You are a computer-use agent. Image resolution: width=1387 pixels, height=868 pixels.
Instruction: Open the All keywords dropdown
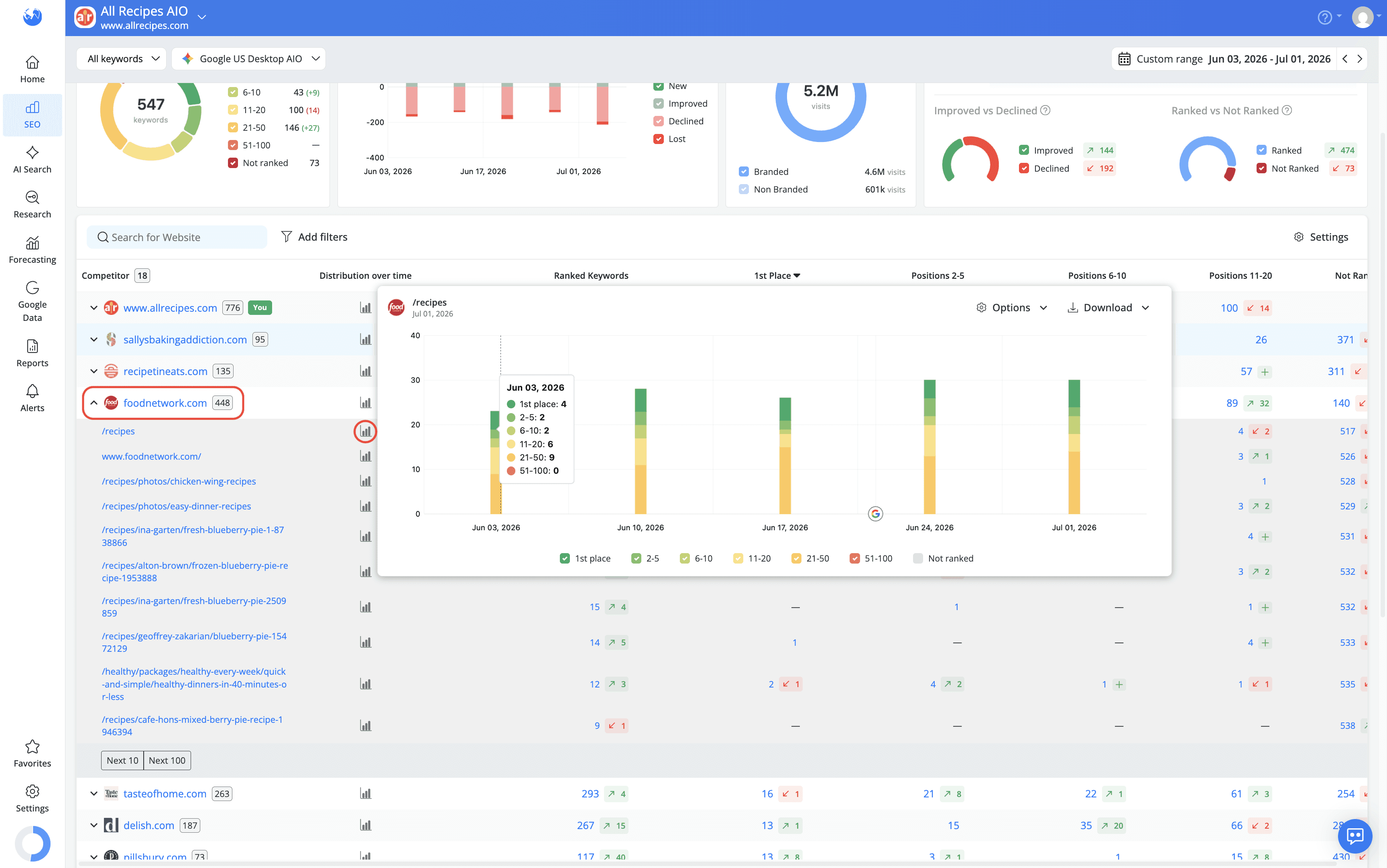point(122,59)
